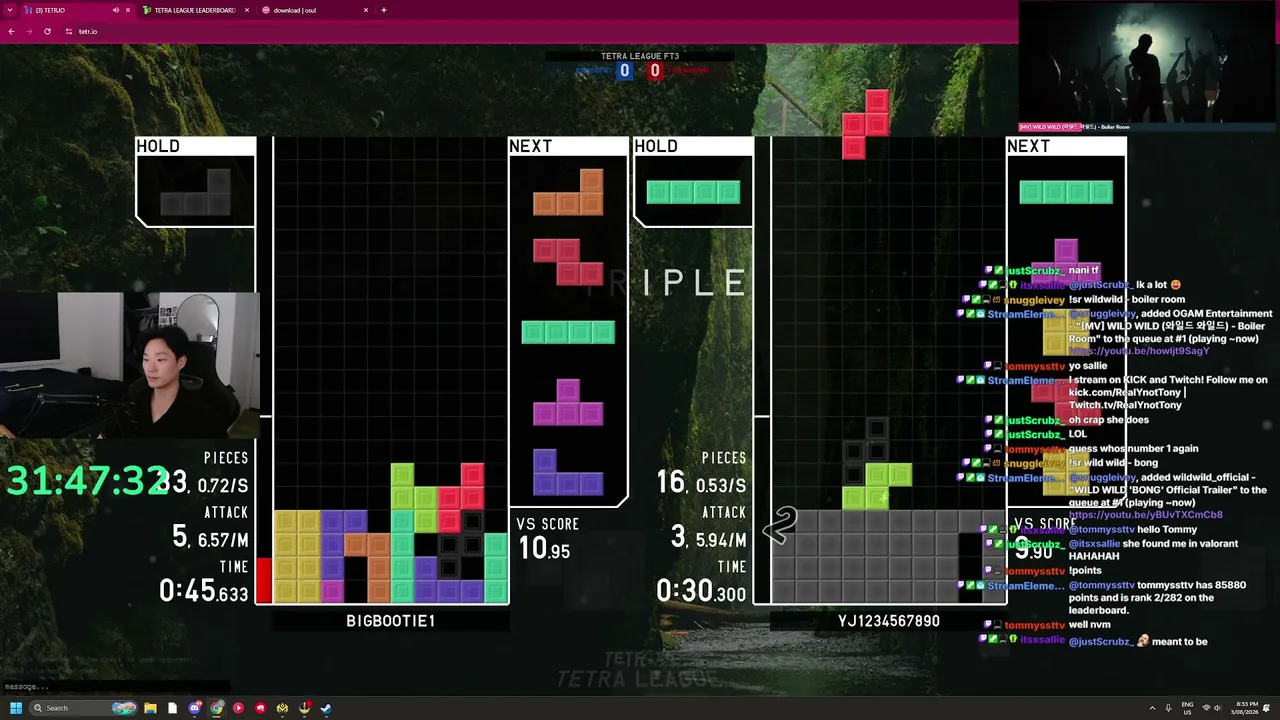Image resolution: width=1280 pixels, height=720 pixels.
Task: Open the red square app on the taskbar
Action: [261, 708]
